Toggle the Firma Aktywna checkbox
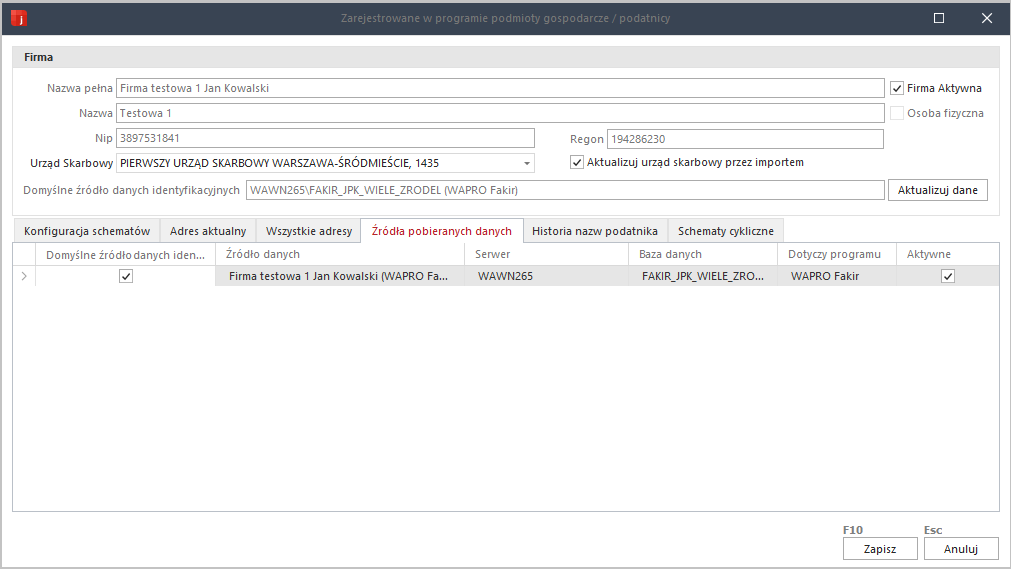1011x569 pixels. click(x=897, y=88)
